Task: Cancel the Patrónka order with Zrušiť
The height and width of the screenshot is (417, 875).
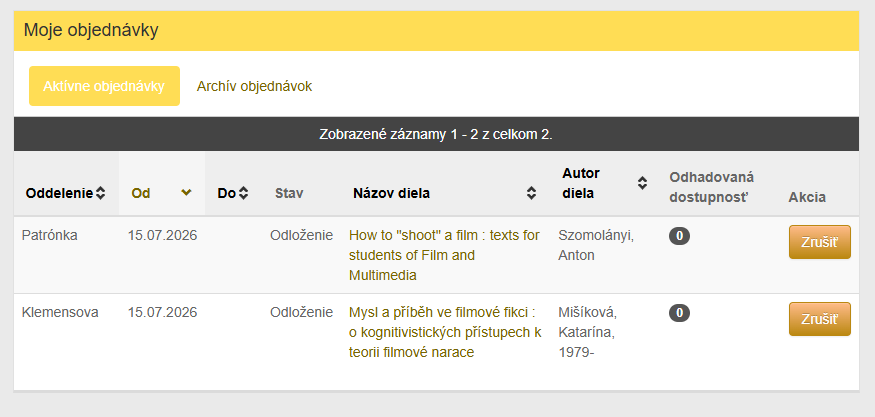Action: (x=820, y=242)
